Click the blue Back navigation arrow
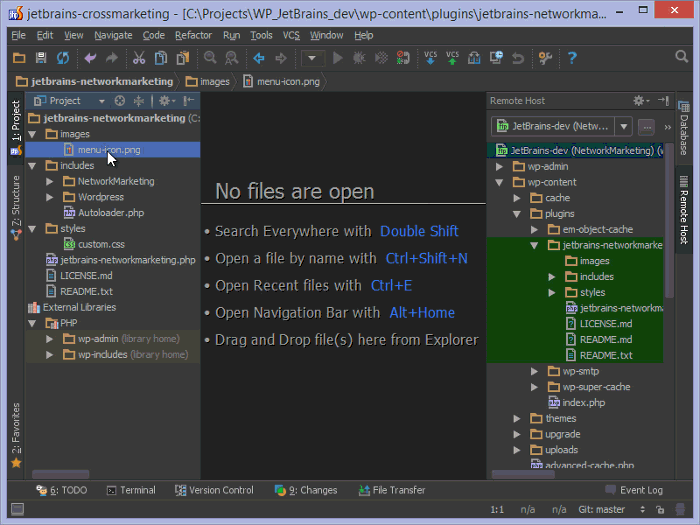The image size is (700, 525). click(258, 58)
